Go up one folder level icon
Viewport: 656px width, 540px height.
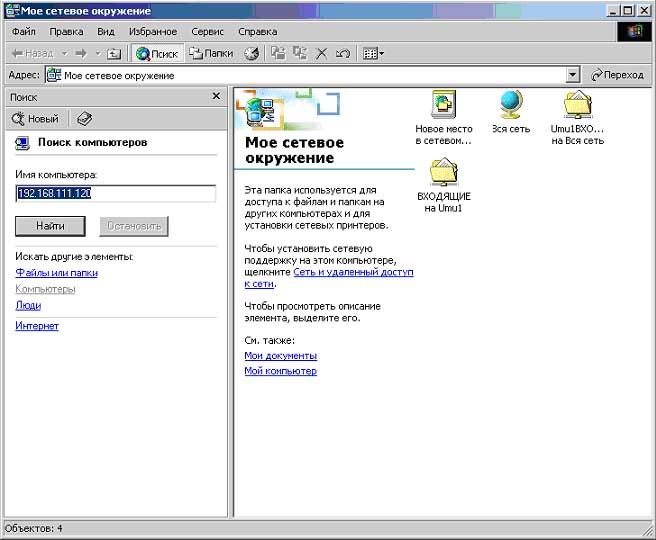coord(114,54)
